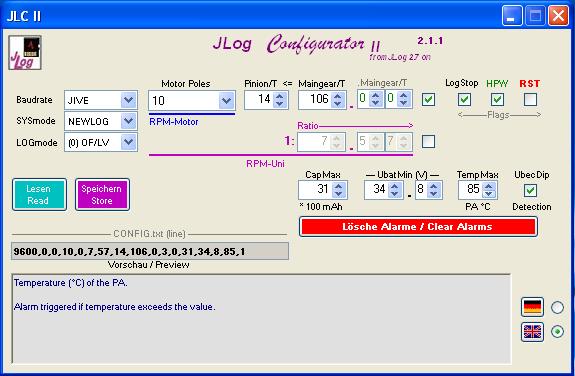575x376 pixels.
Task: Enable the RST flag checkbox
Action: pos(530,99)
